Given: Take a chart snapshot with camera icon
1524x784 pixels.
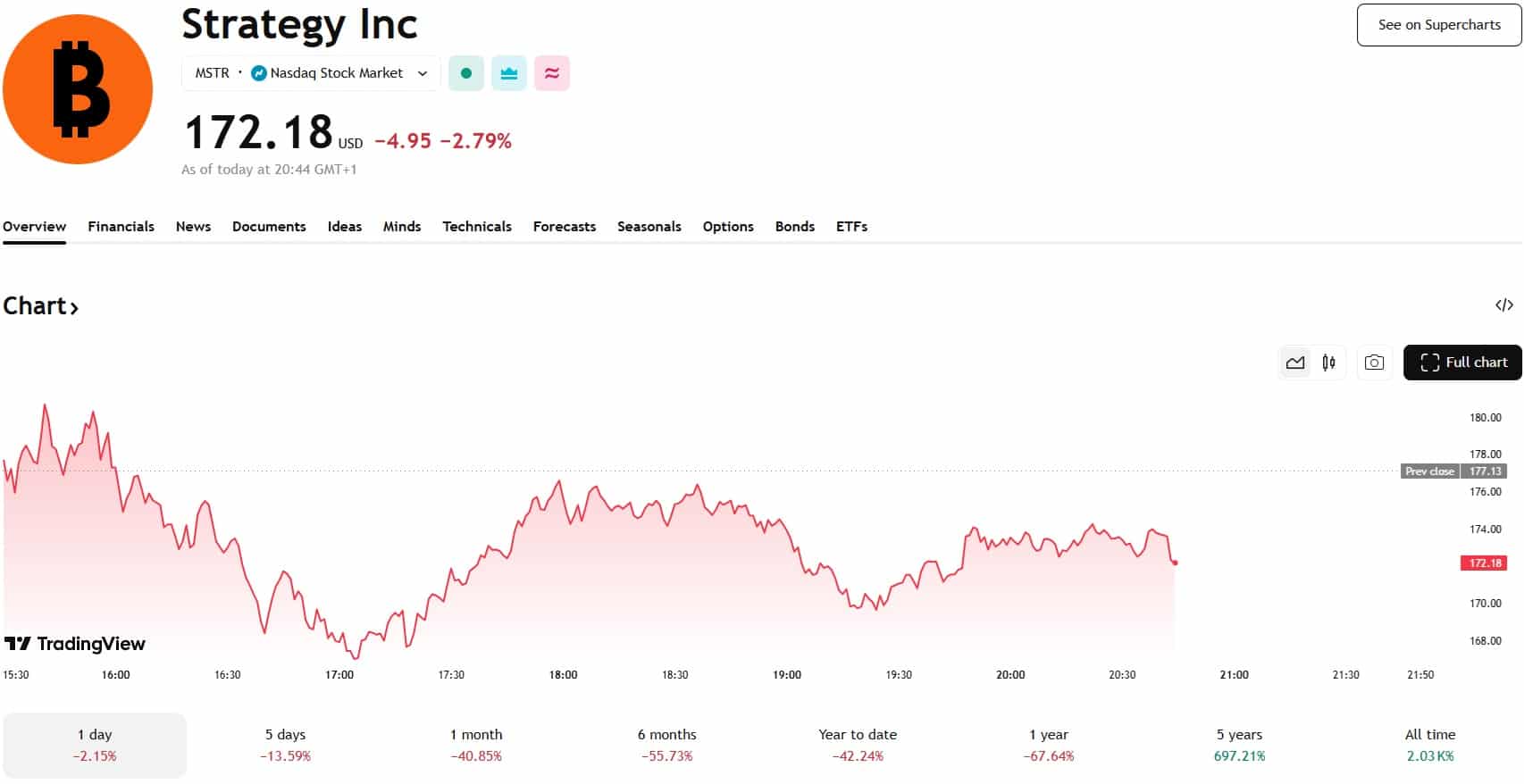Looking at the screenshot, I should pos(1375,363).
